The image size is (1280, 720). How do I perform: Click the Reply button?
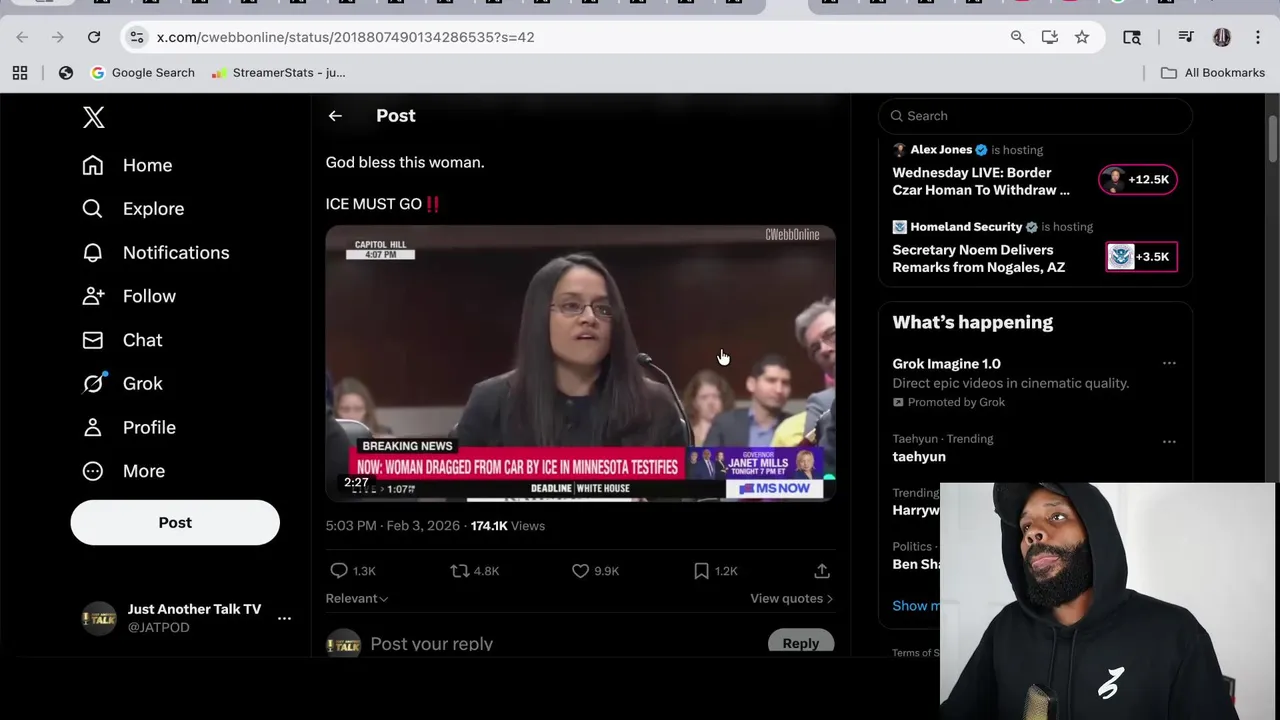(x=800, y=644)
